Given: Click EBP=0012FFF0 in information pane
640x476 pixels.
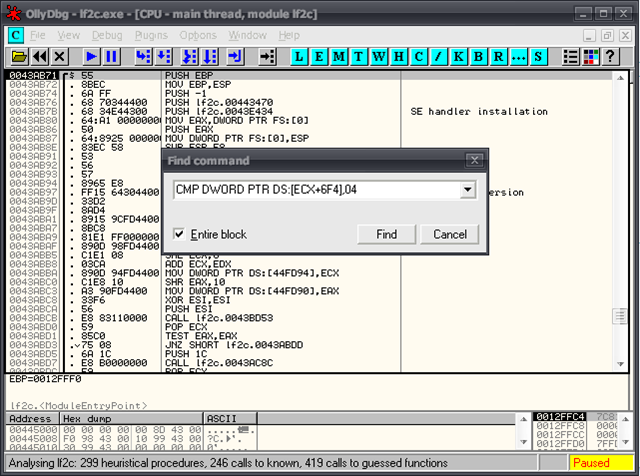Looking at the screenshot, I should coord(45,379).
